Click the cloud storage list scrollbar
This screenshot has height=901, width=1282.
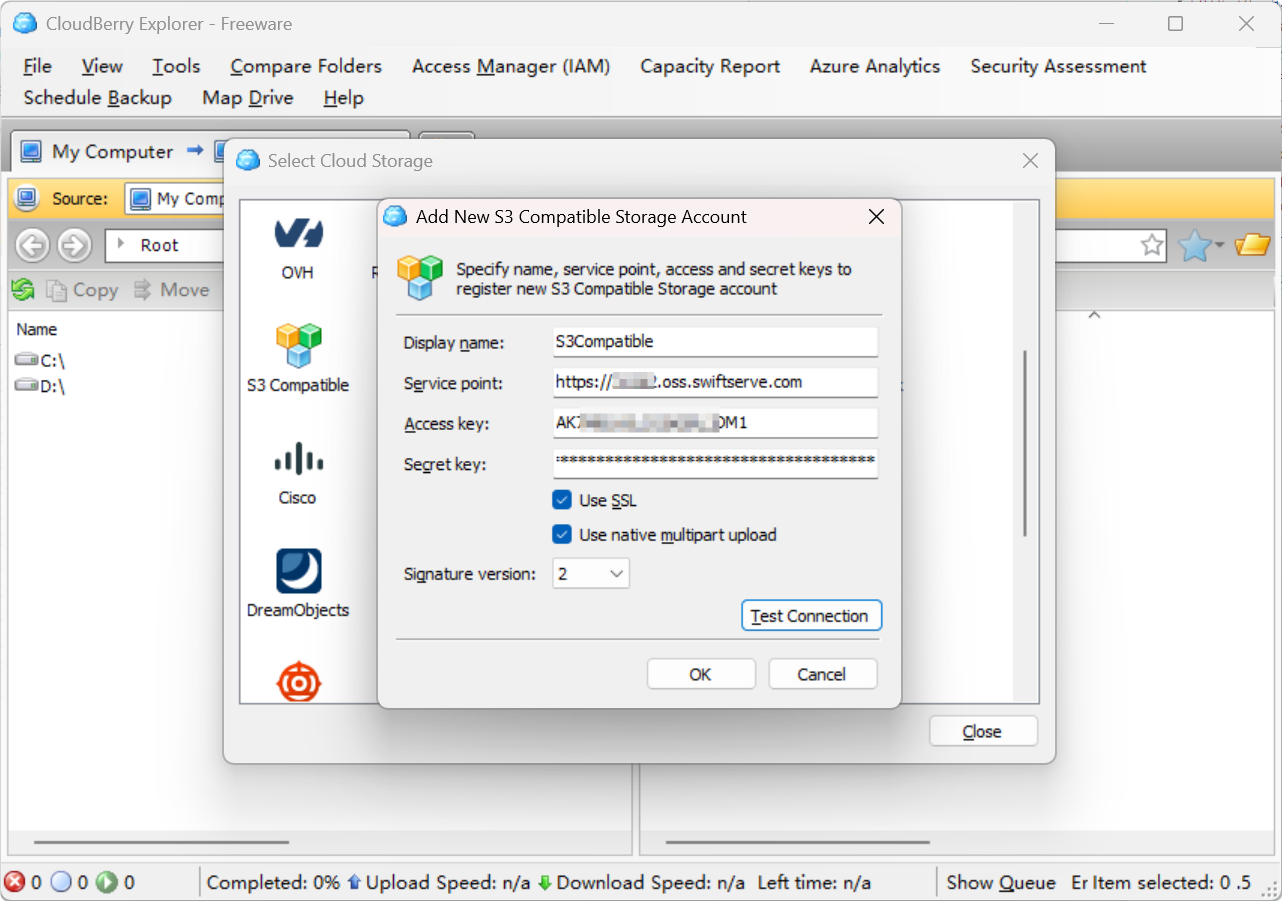click(1025, 444)
